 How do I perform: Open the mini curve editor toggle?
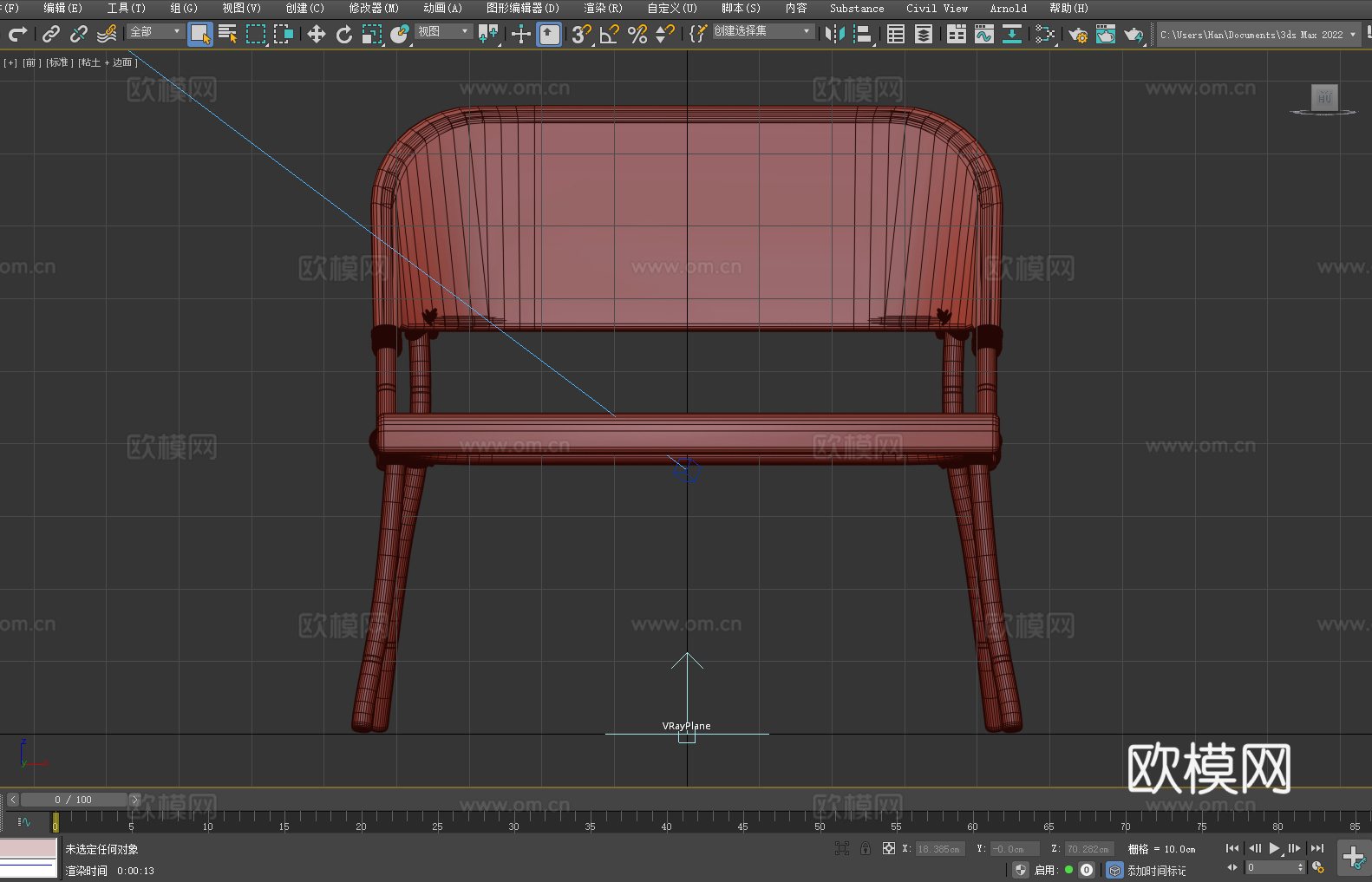pos(23,821)
